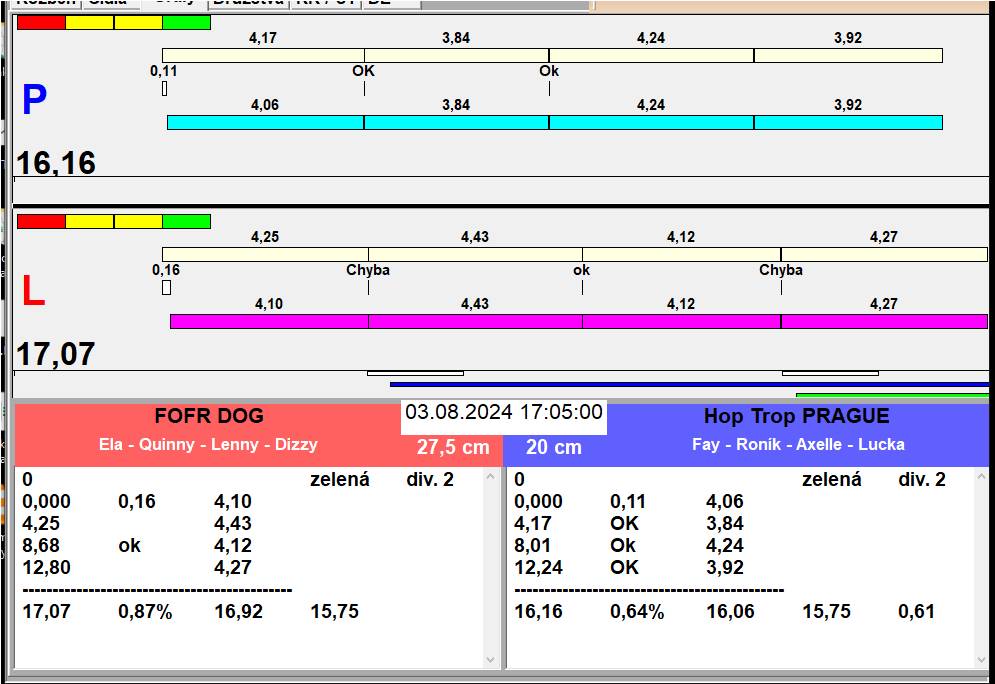Click the FOFR DOG results scroll down arrow
995x684 pixels.
(491, 660)
